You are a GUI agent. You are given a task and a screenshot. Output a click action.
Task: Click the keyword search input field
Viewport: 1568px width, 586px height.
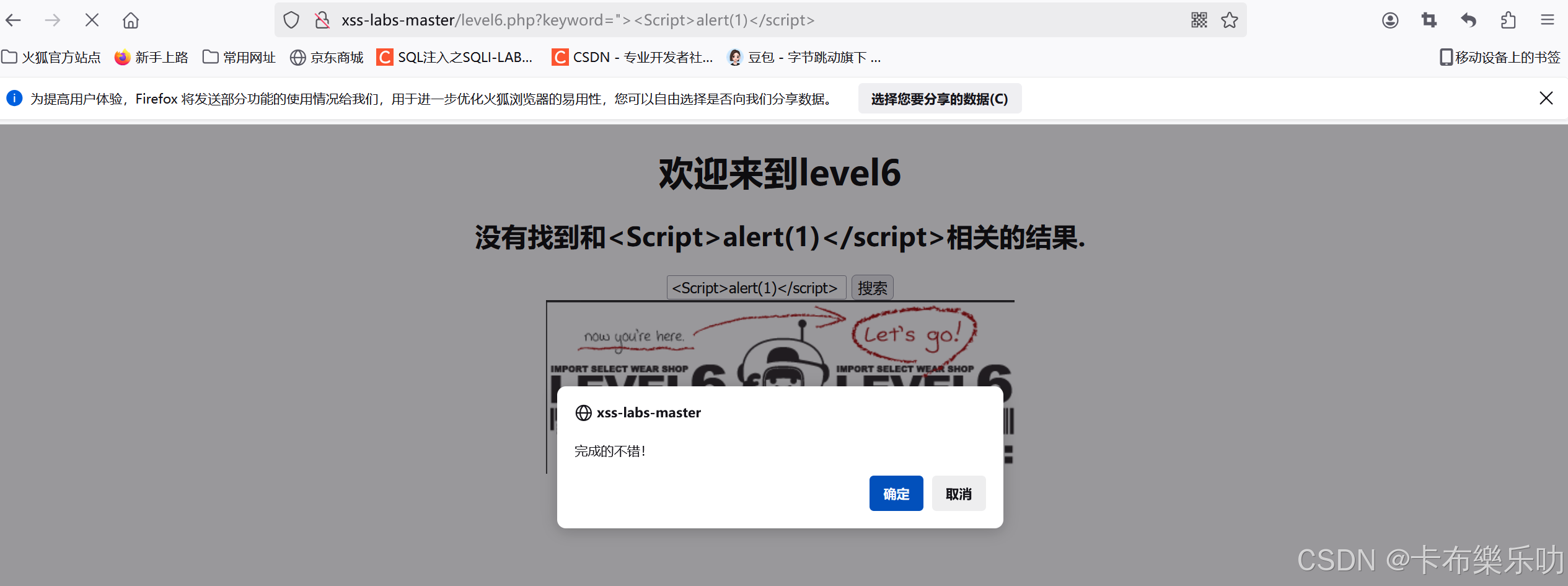click(x=756, y=288)
